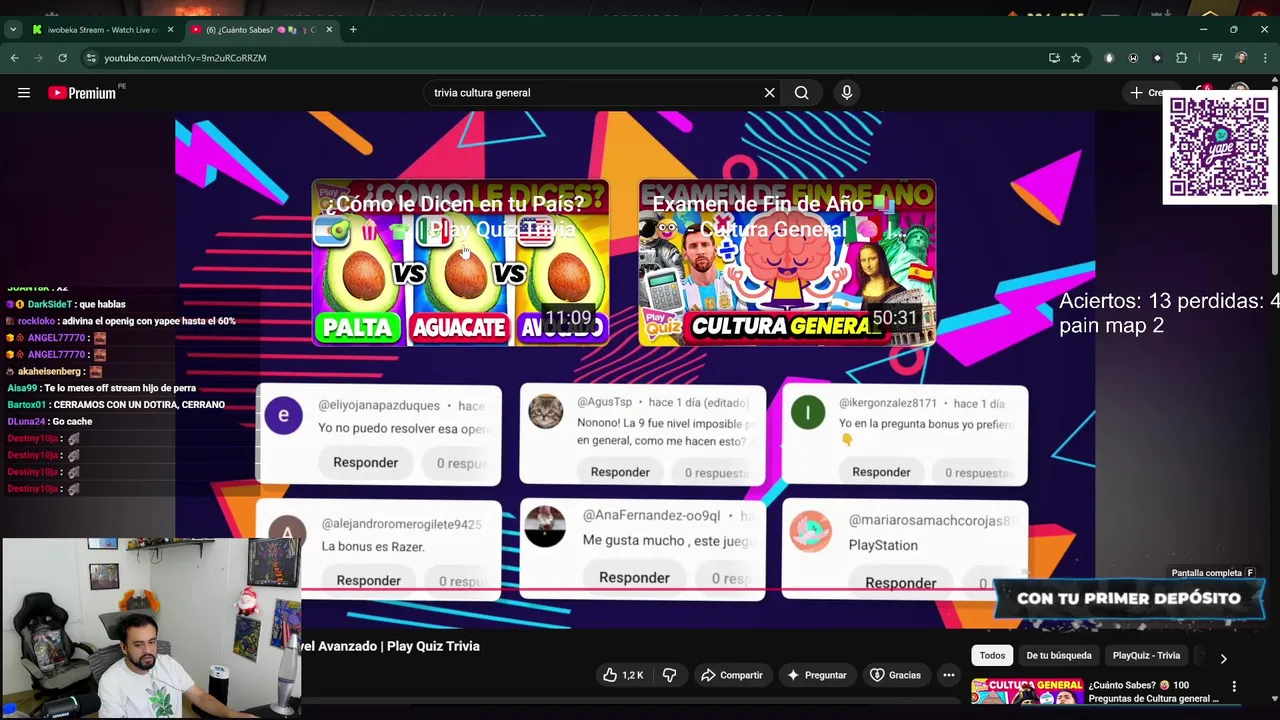The height and width of the screenshot is (720, 1280).
Task: Click Responder under @alejandroromerogilete9425 comment
Action: pos(368,580)
